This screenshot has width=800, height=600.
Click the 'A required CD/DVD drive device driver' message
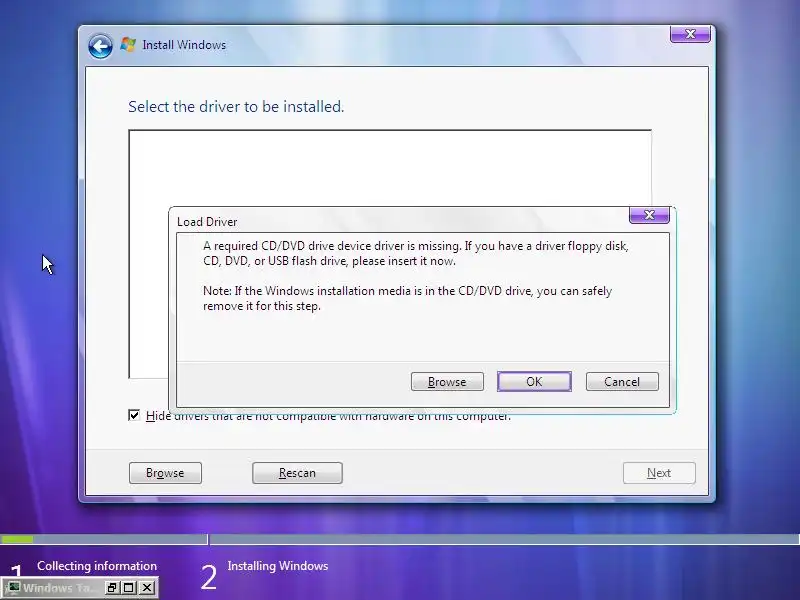pyautogui.click(x=416, y=253)
